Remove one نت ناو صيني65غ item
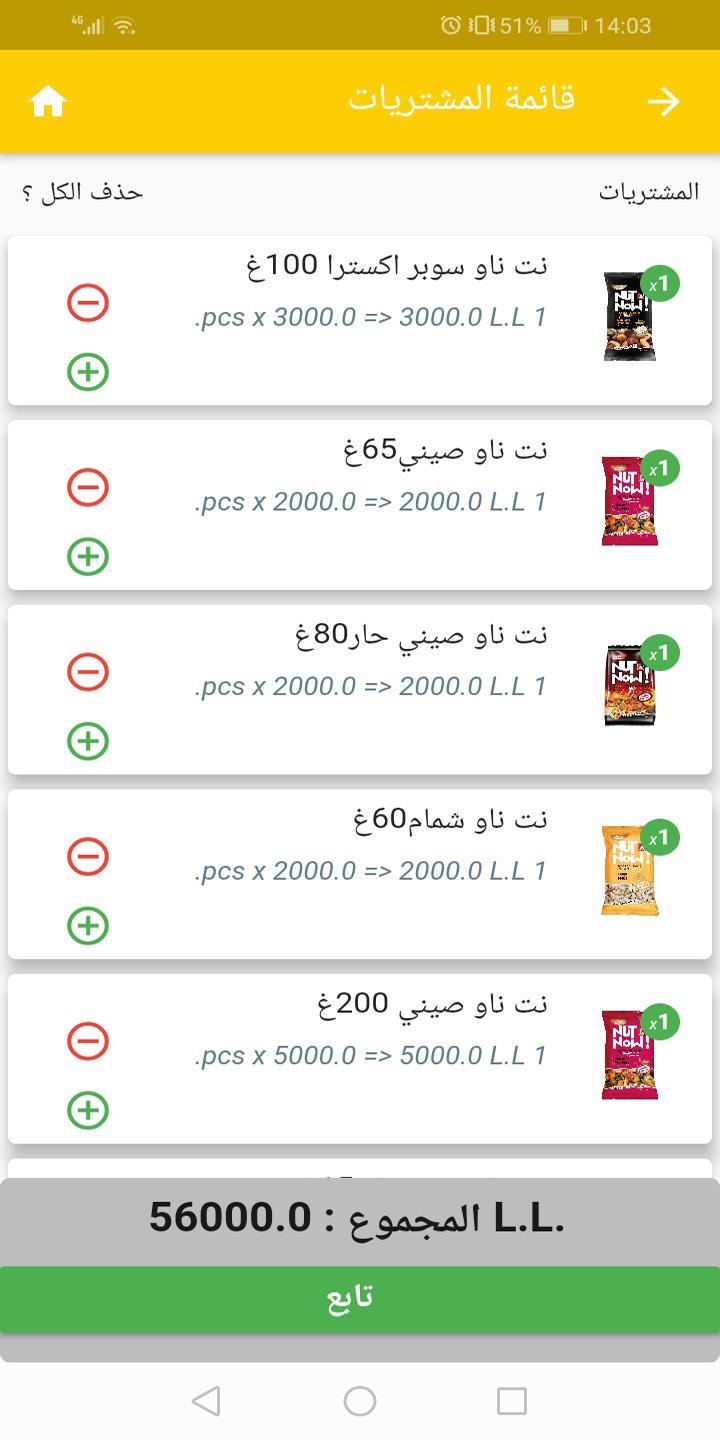 (x=88, y=487)
